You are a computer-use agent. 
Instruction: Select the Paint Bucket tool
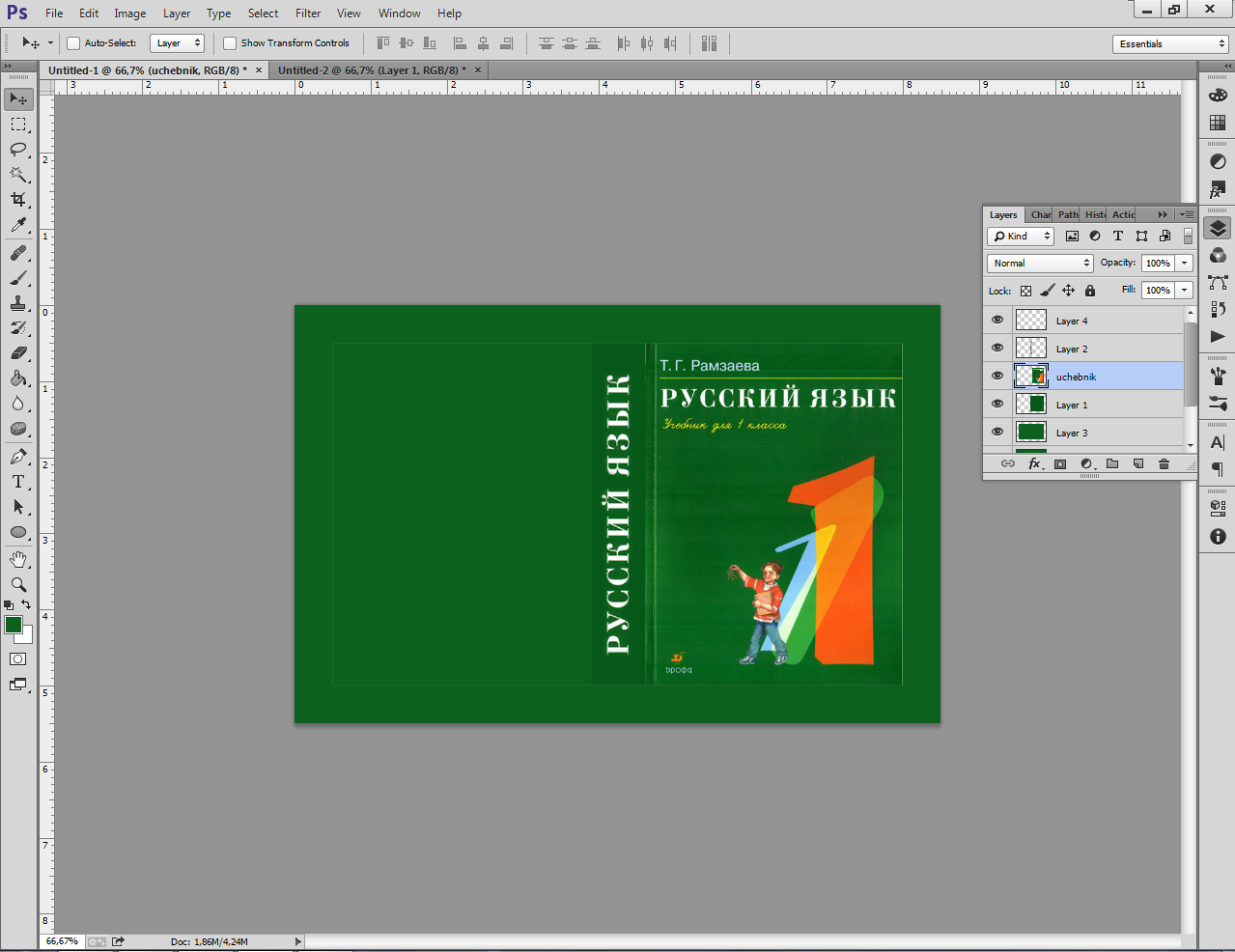coord(18,378)
